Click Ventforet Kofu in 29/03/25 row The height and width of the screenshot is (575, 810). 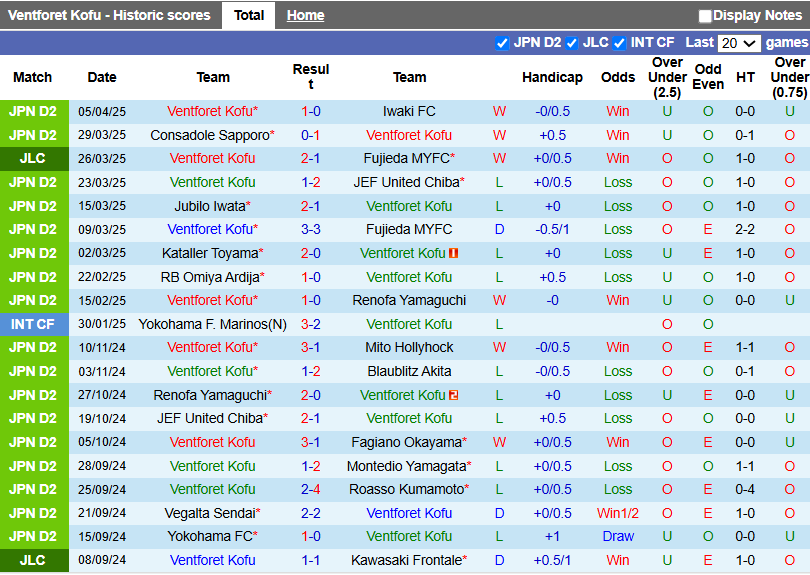point(409,135)
